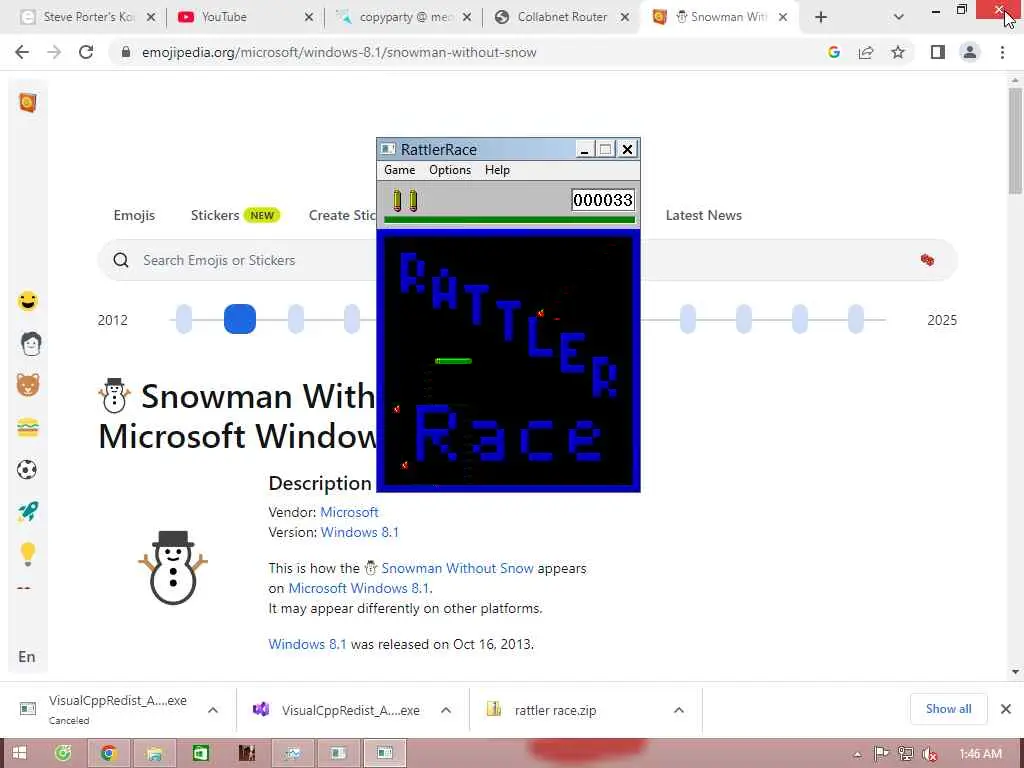Click the Emojipedia logo in sidebar
The image size is (1024, 768).
click(27, 103)
